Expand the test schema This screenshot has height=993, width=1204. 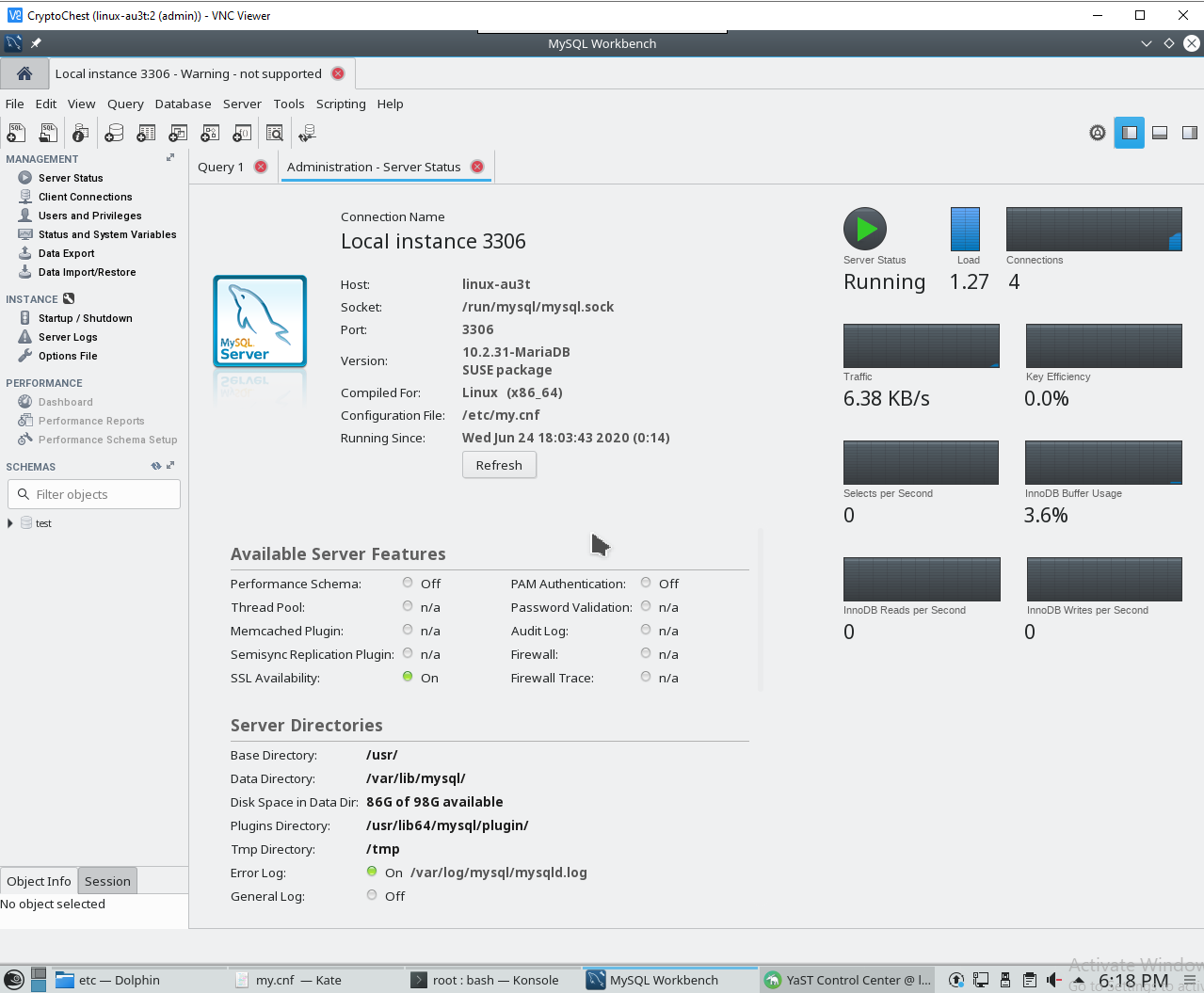pyautogui.click(x=9, y=523)
